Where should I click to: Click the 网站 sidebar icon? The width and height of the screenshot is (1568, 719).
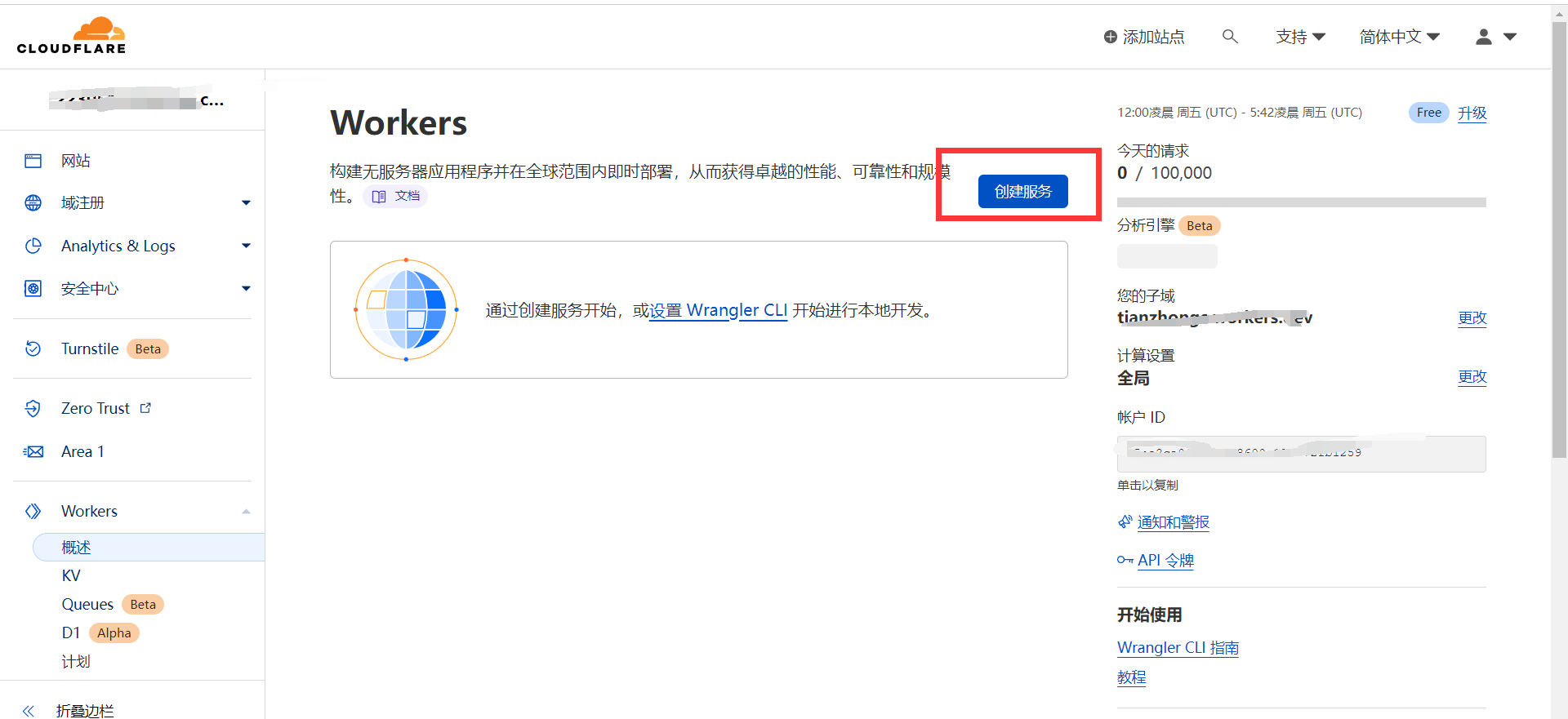(33, 161)
